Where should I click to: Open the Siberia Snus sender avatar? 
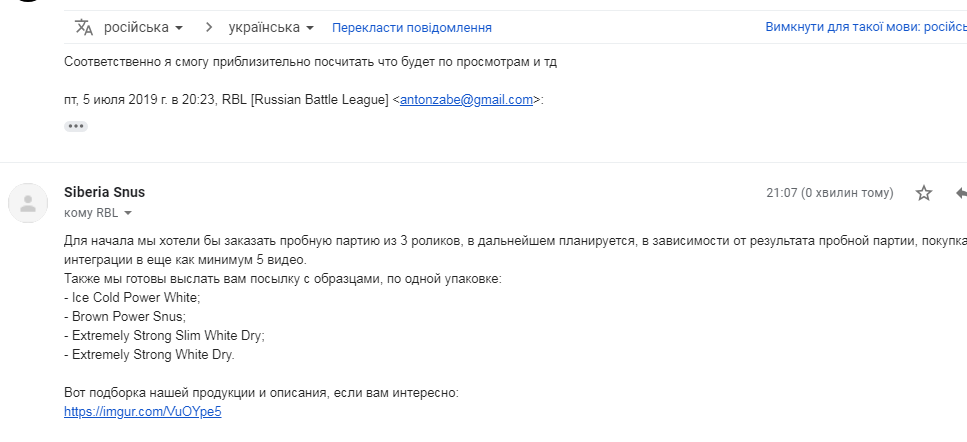pyautogui.click(x=28, y=203)
